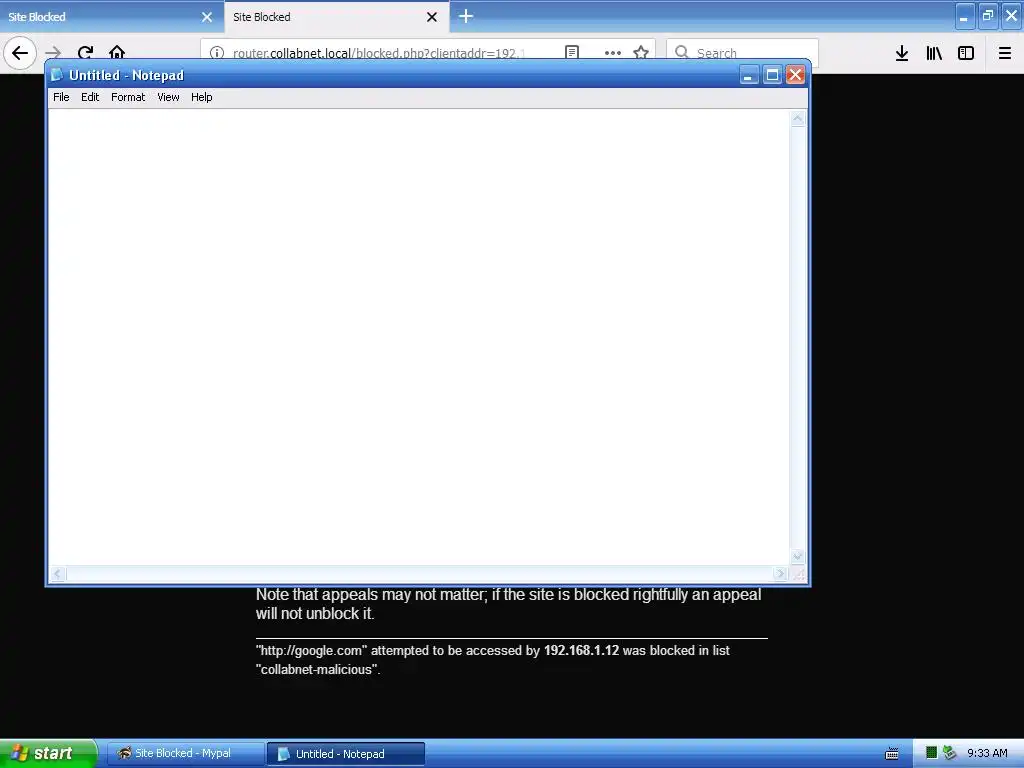Viewport: 1024px width, 768px height.
Task: Open Notepad Help menu
Action: click(x=202, y=97)
